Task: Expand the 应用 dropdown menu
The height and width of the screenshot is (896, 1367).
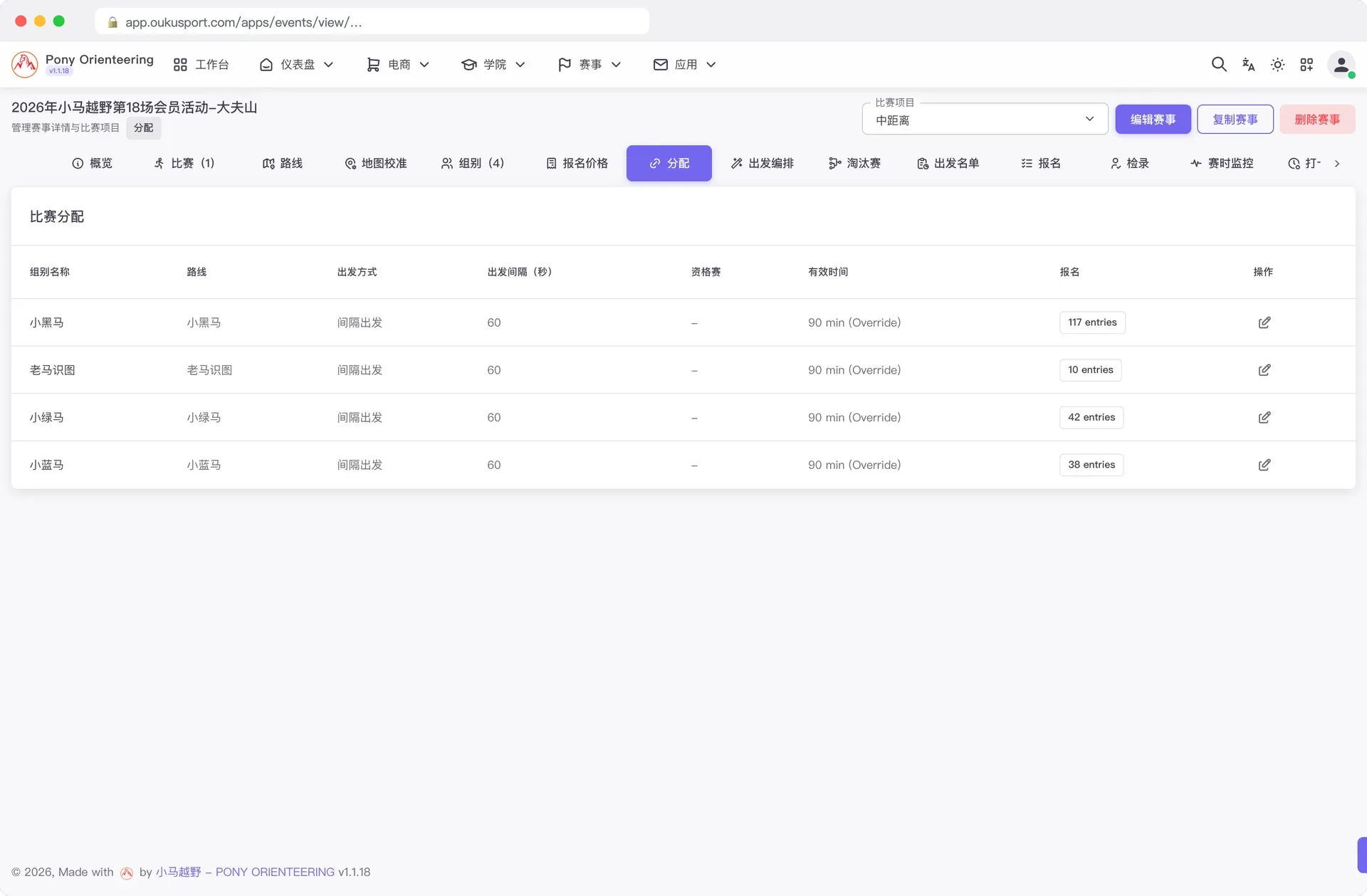Action: coord(685,65)
